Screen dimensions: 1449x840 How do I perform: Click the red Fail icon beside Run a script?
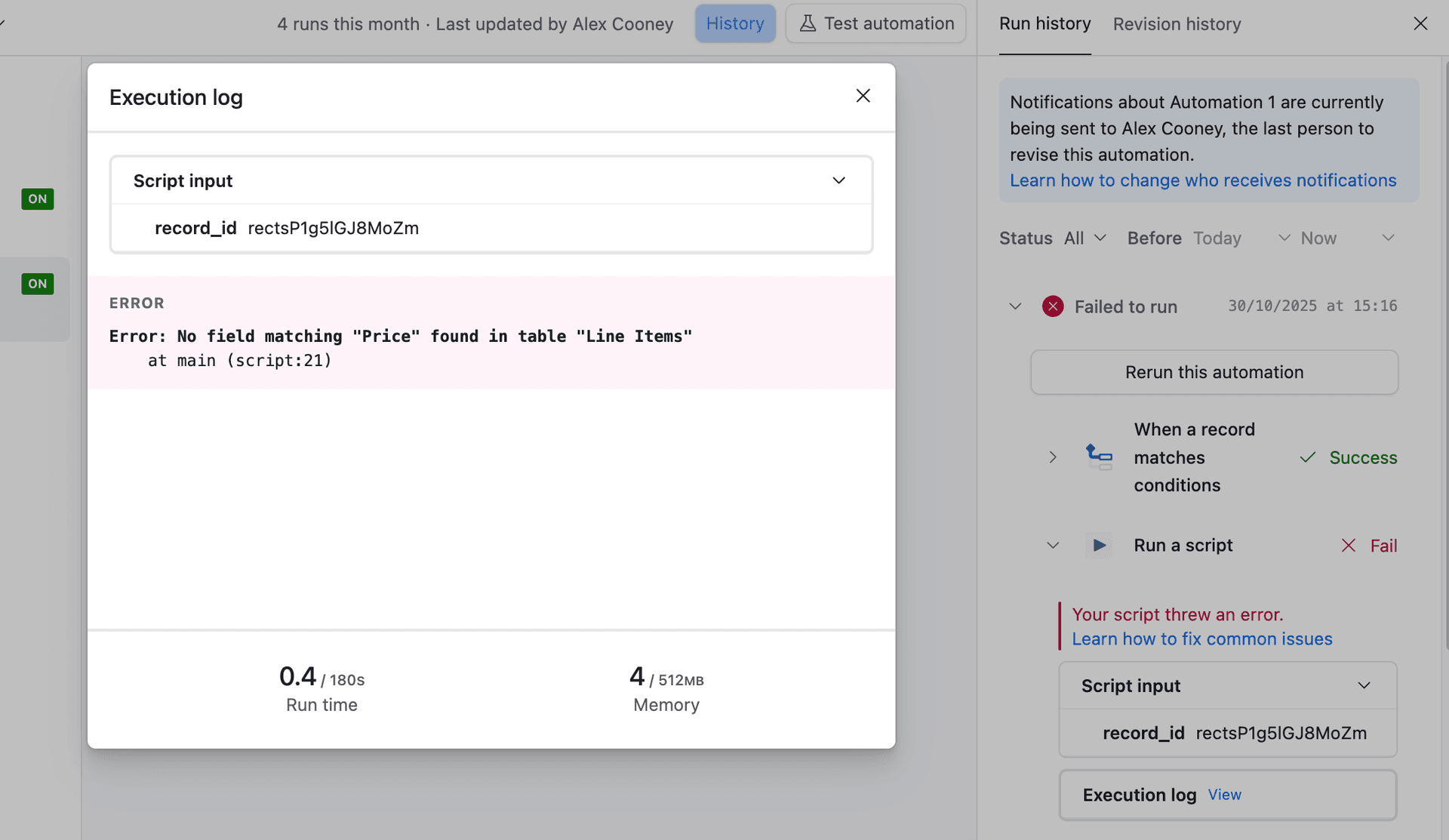coord(1349,545)
